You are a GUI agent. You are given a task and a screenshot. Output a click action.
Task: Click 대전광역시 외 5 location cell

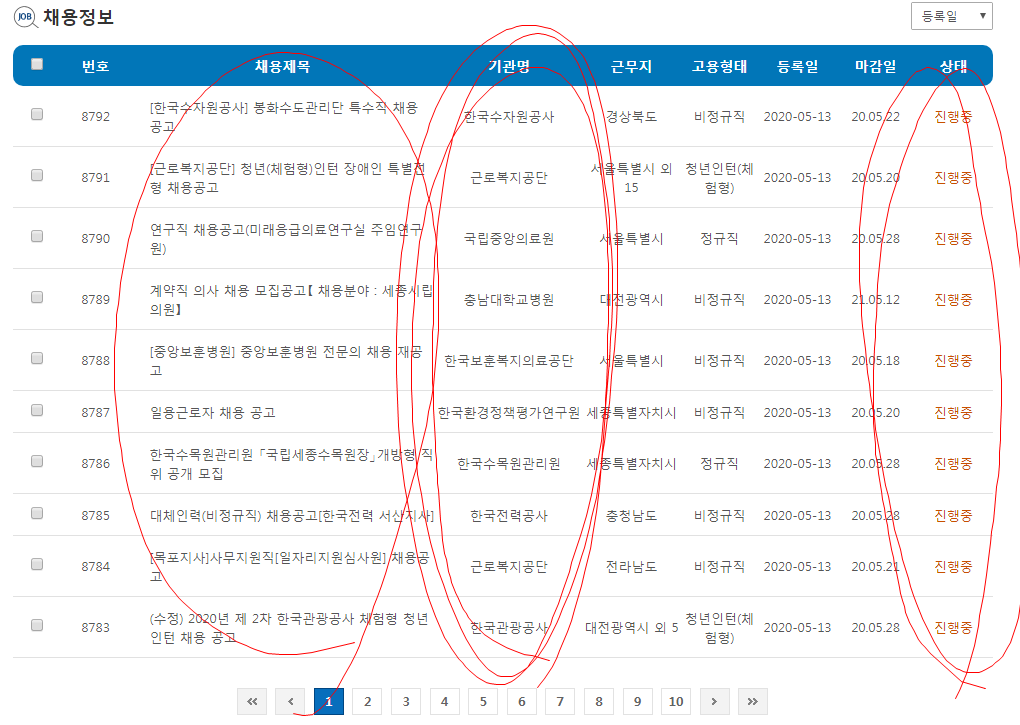(x=631, y=627)
